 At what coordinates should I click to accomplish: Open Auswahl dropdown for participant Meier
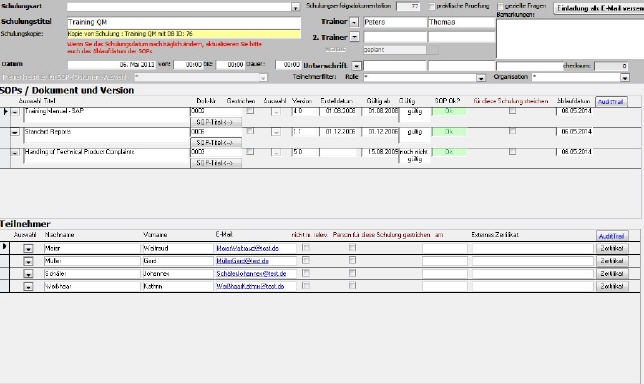click(x=28, y=248)
